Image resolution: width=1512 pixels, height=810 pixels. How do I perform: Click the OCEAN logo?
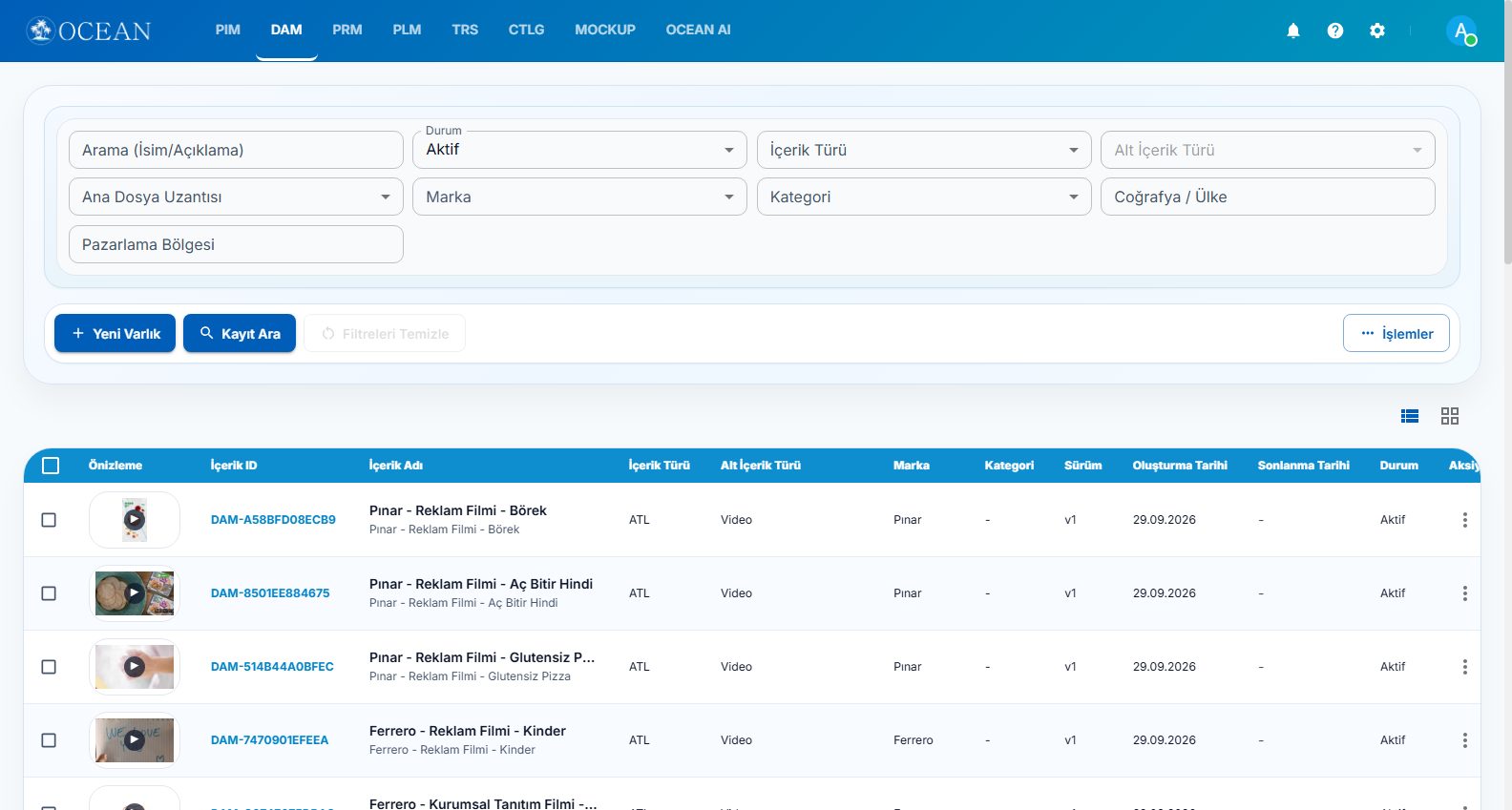89,31
